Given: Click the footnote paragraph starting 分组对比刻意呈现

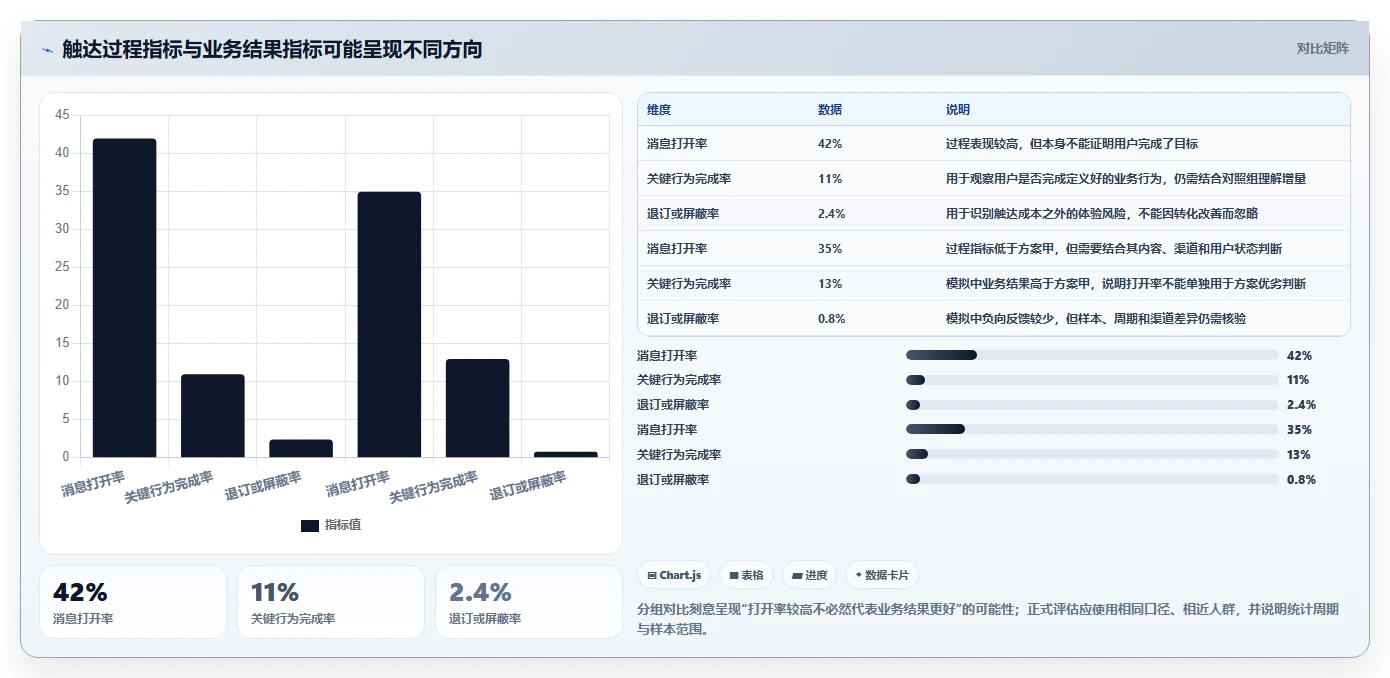Looking at the screenshot, I should (x=988, y=620).
